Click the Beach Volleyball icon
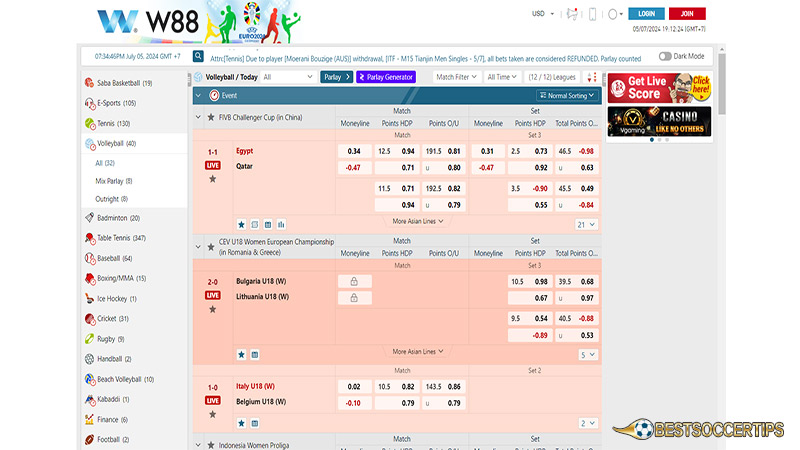800x450 pixels. [x=90, y=380]
